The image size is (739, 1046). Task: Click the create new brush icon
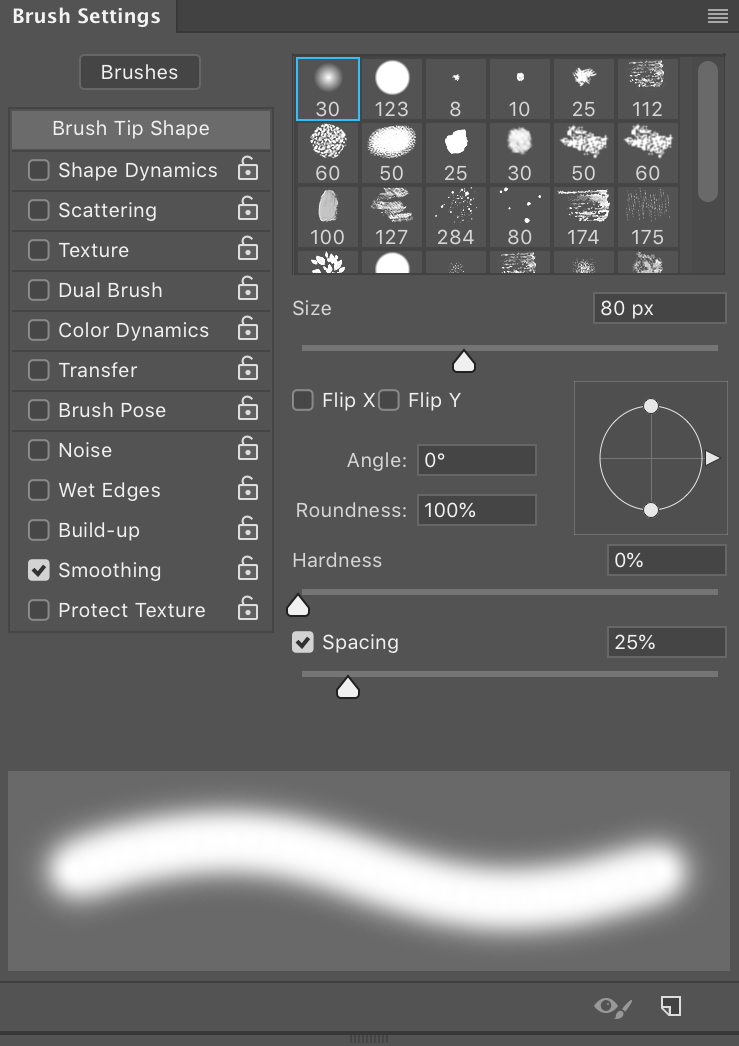(x=670, y=1006)
